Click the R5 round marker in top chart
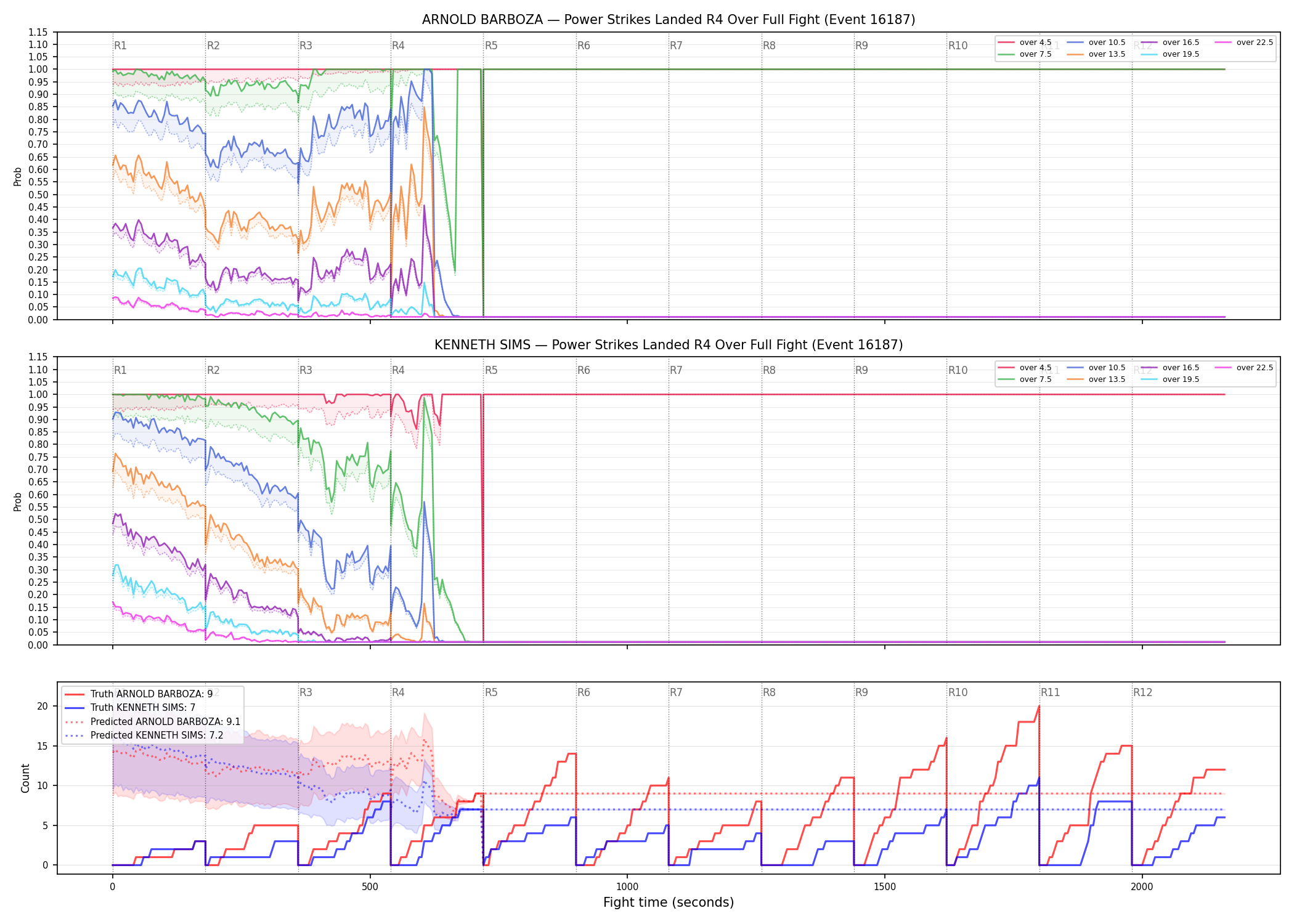 pyautogui.click(x=491, y=46)
